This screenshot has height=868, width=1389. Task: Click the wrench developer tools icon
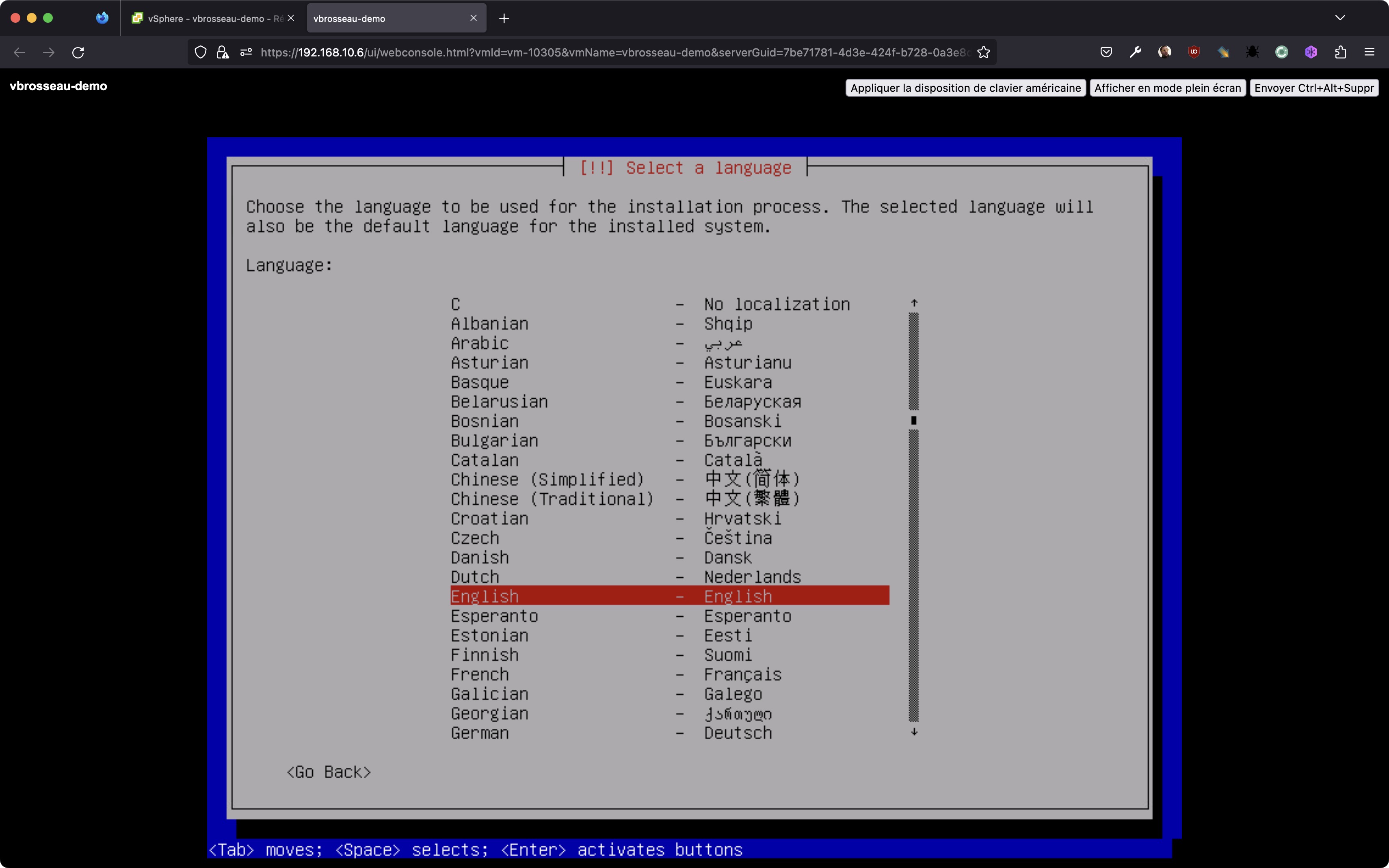pos(1135,52)
